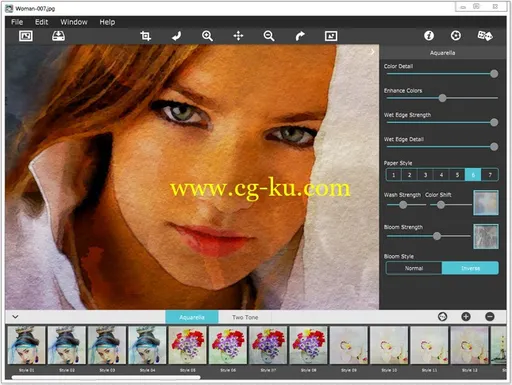Image resolution: width=512 pixels, height=385 pixels.
Task: Apply Style 12 preset thumbnail
Action: 470,345
